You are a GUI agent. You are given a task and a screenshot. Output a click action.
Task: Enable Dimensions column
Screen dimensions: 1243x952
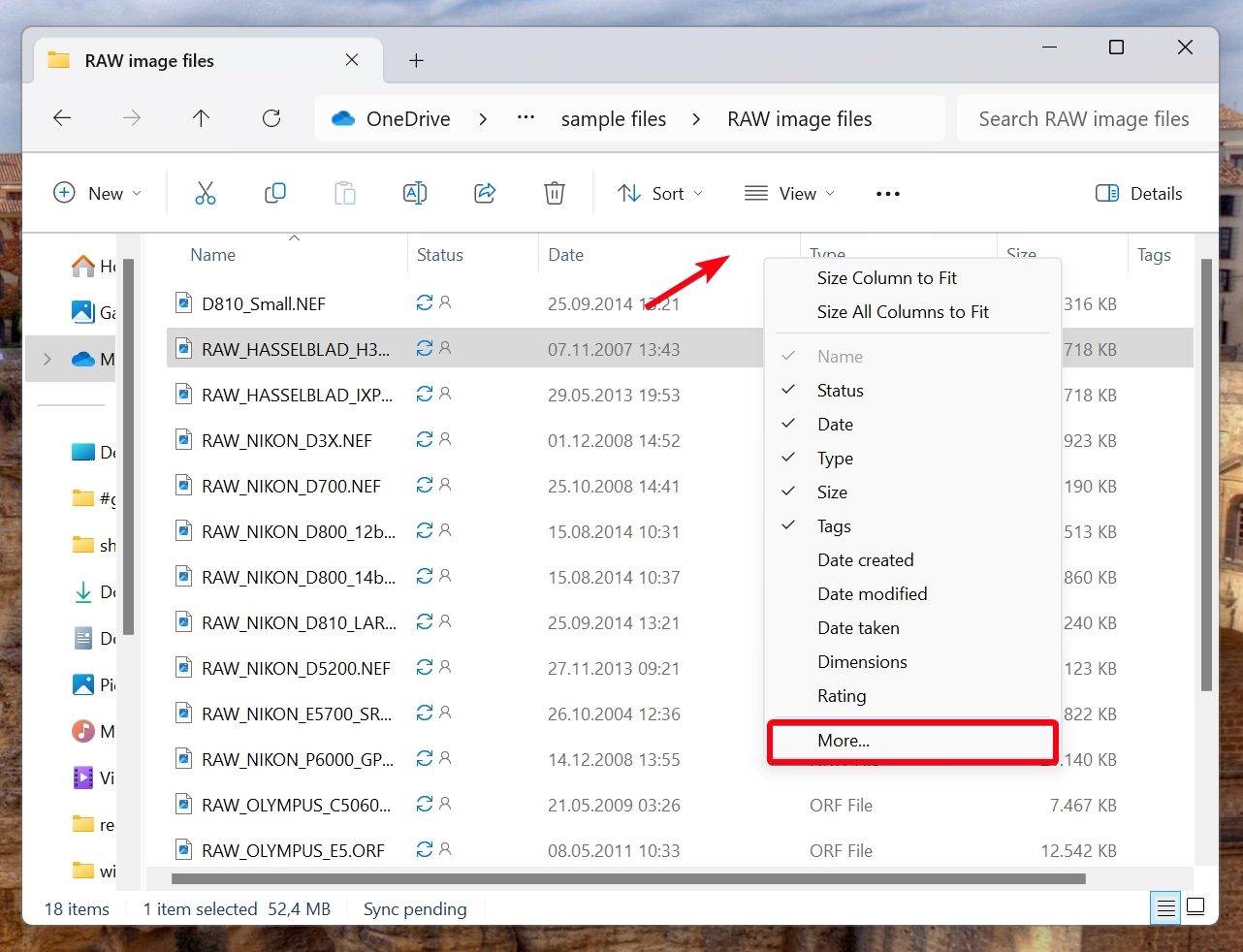[911, 661]
